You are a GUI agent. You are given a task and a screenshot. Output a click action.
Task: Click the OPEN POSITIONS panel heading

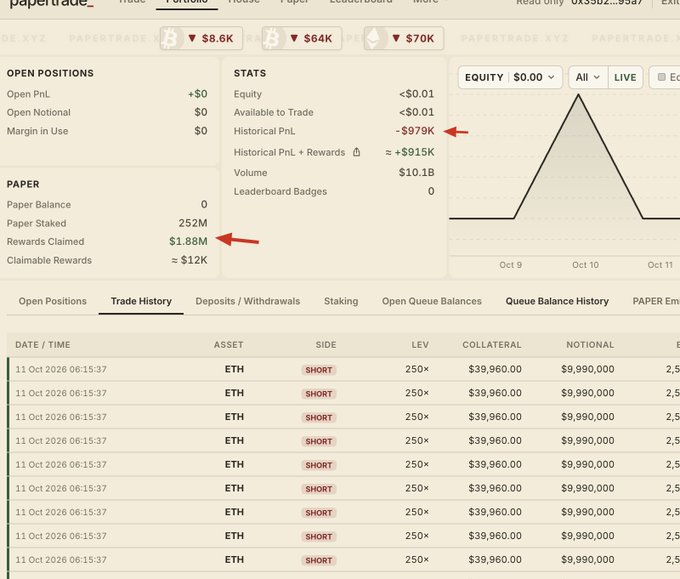pyautogui.click(x=50, y=73)
